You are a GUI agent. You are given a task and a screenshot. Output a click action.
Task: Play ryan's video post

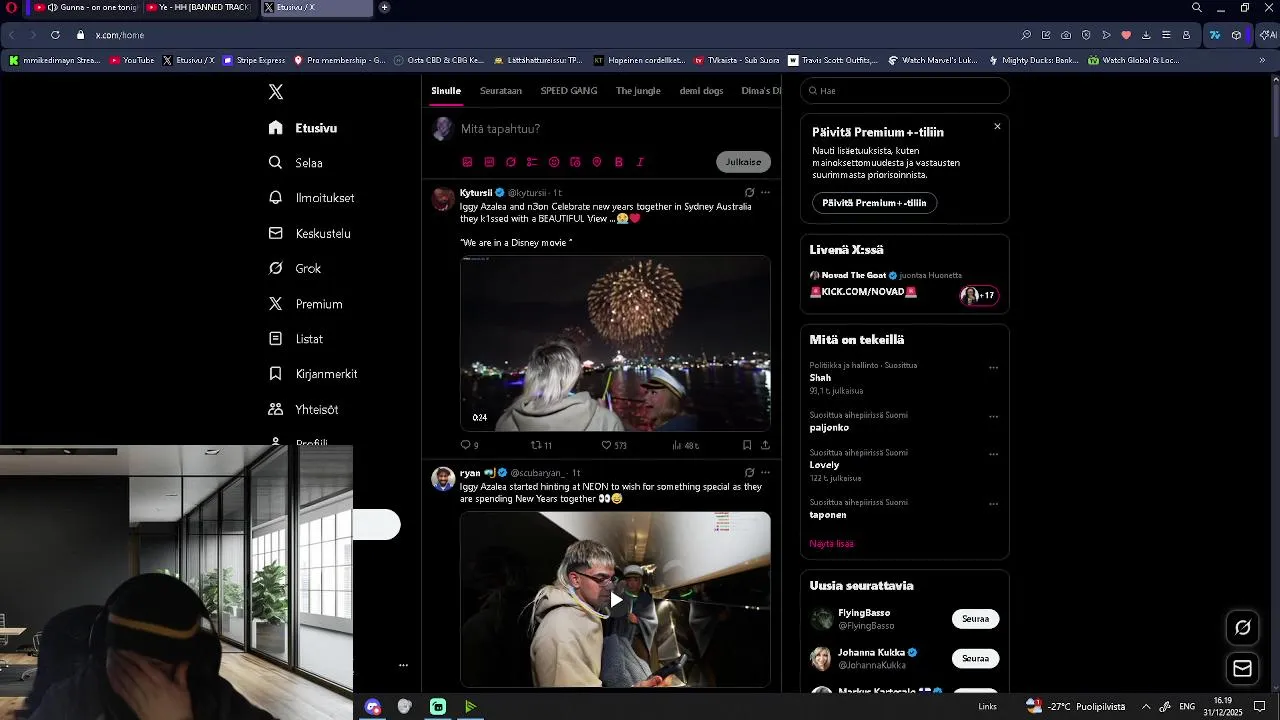click(616, 600)
